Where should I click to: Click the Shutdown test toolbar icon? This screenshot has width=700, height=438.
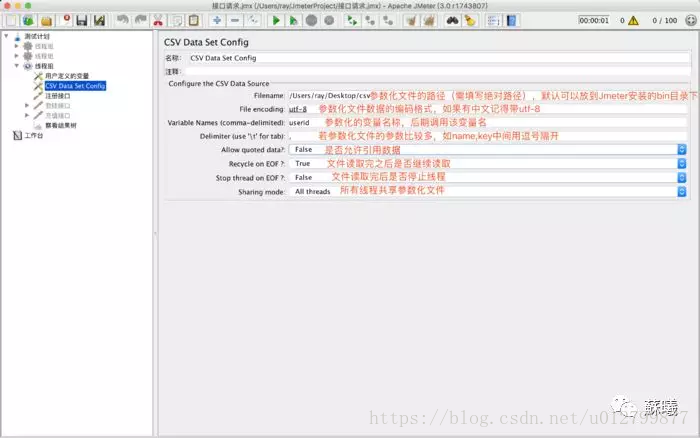point(329,21)
